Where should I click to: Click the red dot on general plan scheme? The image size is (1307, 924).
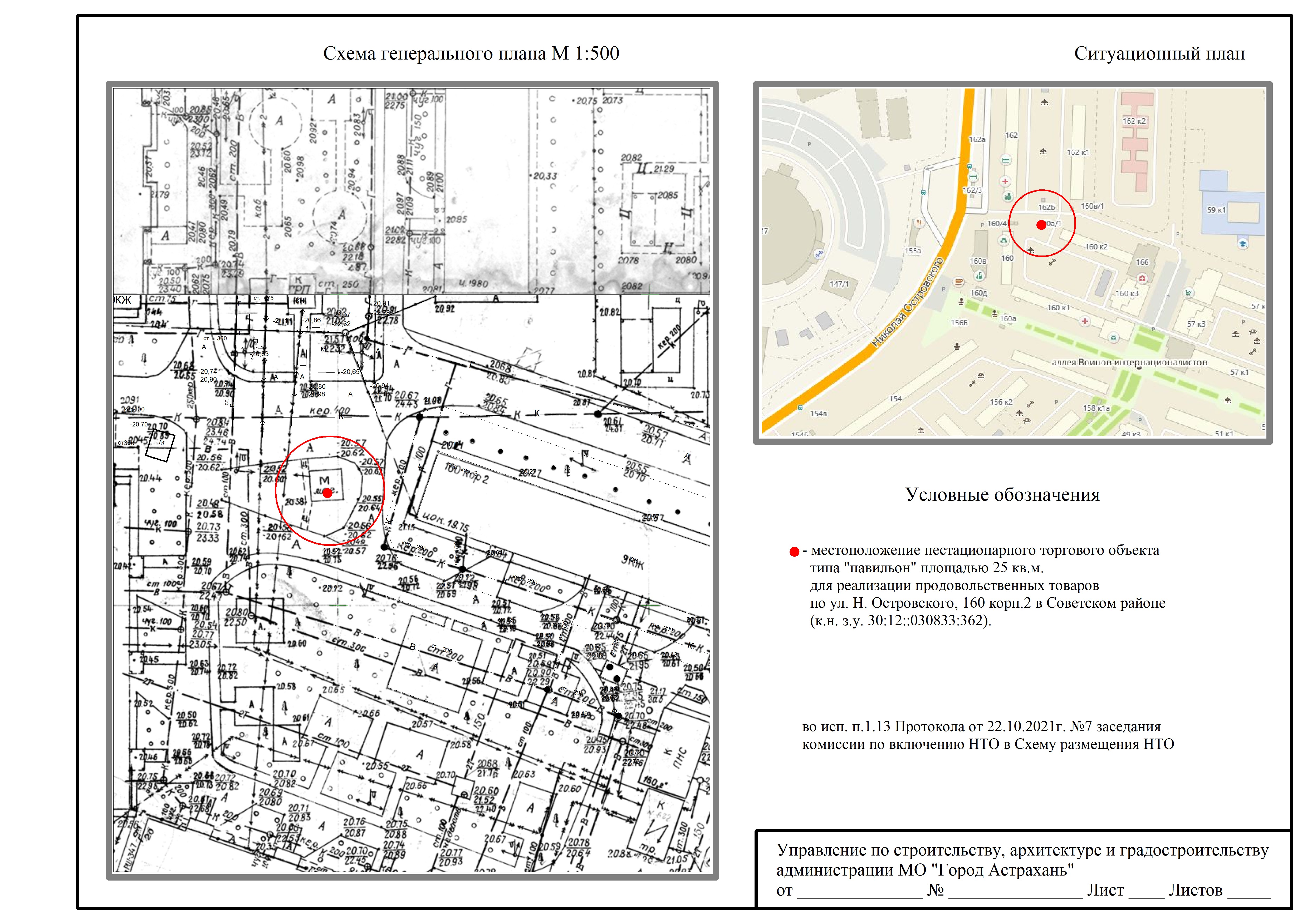click(327, 493)
